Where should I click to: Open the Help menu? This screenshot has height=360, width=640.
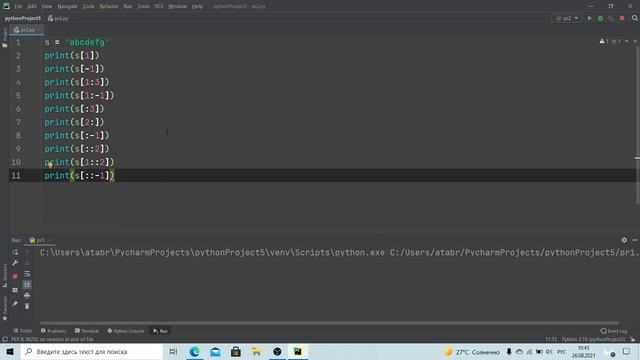pos(197,6)
